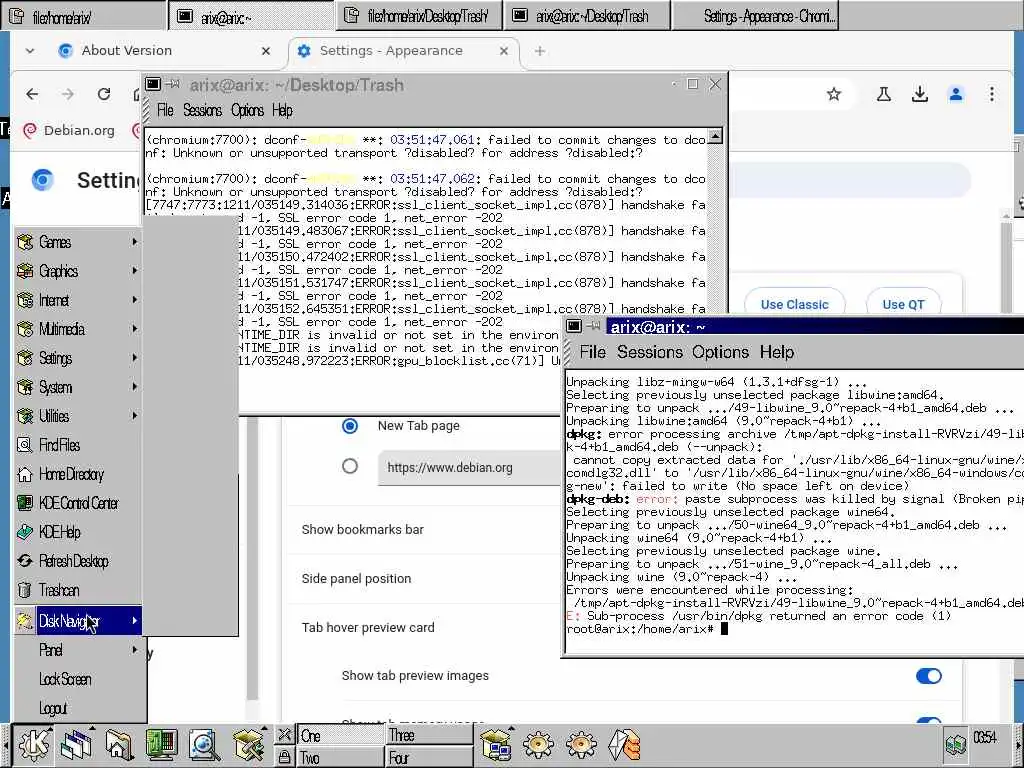Click the Use Classic button
The width and height of the screenshot is (1024, 768).
tap(794, 304)
